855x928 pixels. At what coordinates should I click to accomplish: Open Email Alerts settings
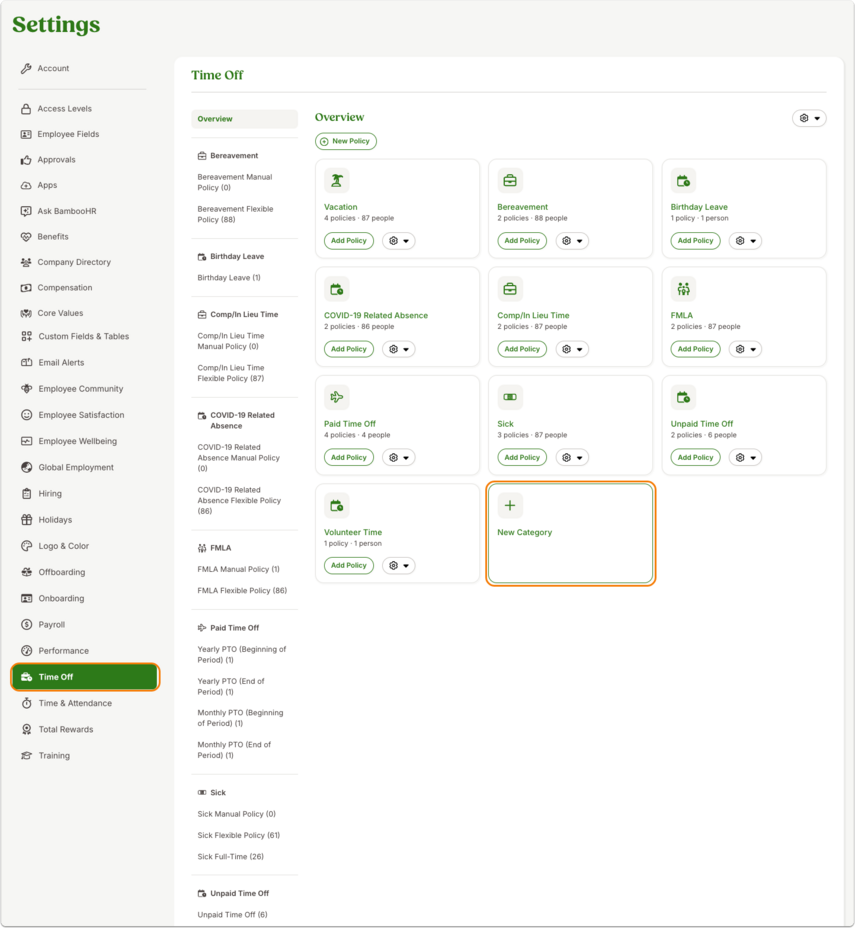[x=61, y=363]
